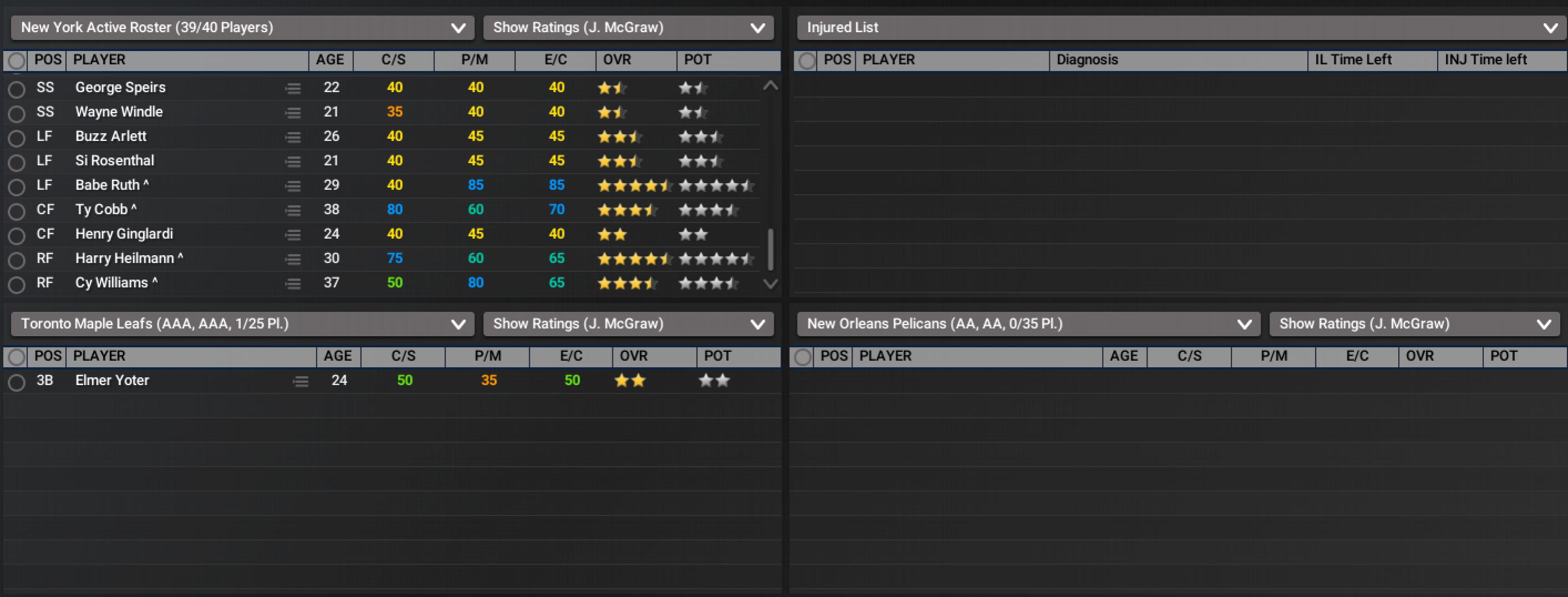This screenshot has height=597, width=1568.
Task: Click the drag handle icon beside Ty Cobb
Action: click(293, 210)
